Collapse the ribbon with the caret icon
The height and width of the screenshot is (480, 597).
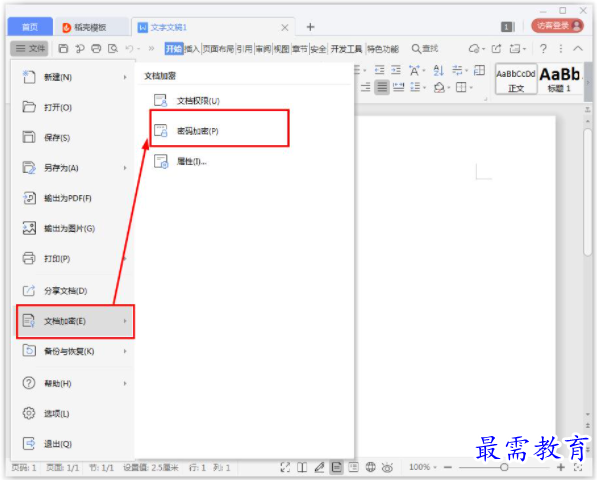click(x=578, y=48)
